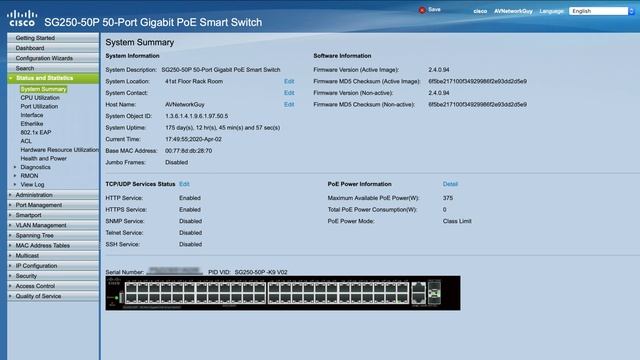Click the Cisco logo
Screen dimensions: 640x360
click(22, 19)
